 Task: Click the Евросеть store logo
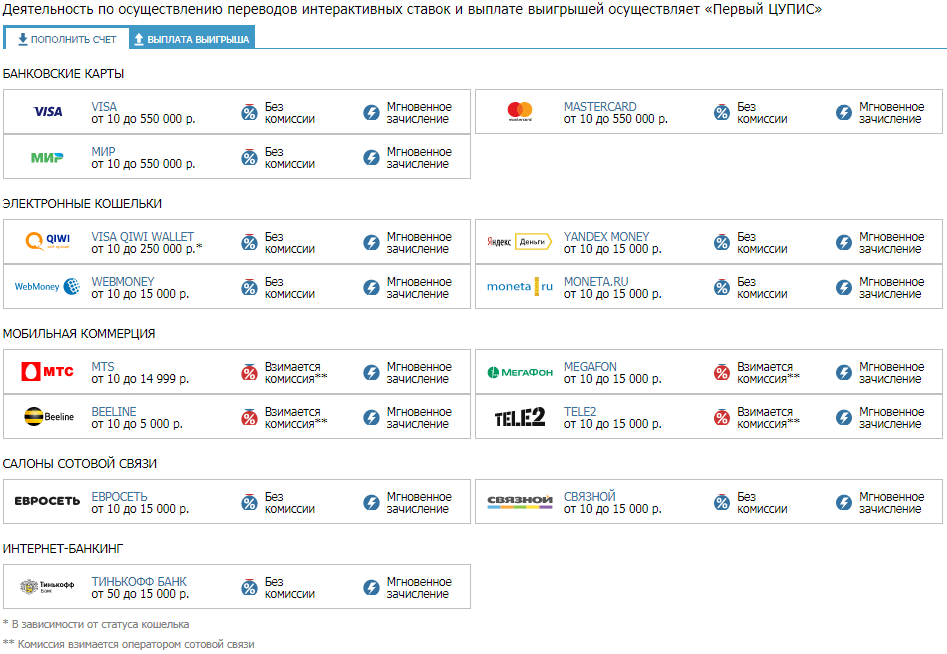(x=47, y=501)
